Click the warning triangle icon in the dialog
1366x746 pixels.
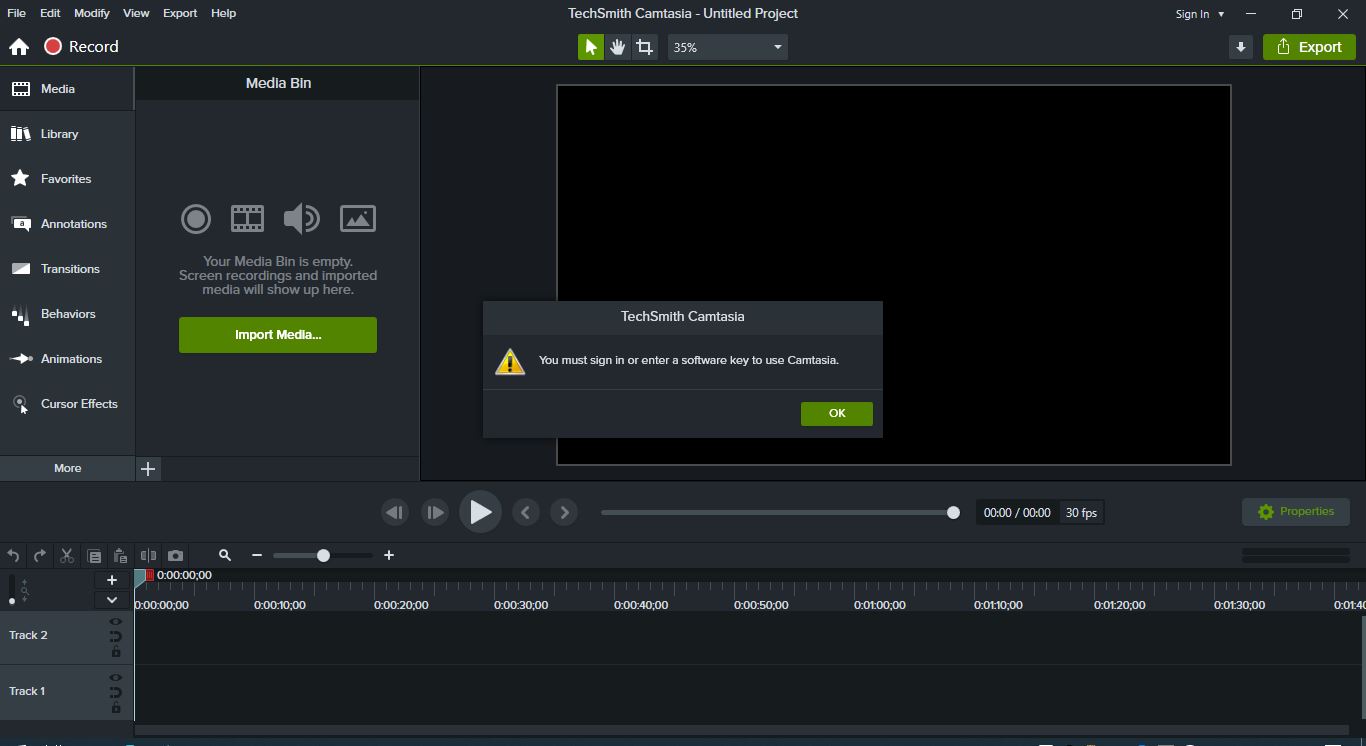[x=510, y=361]
